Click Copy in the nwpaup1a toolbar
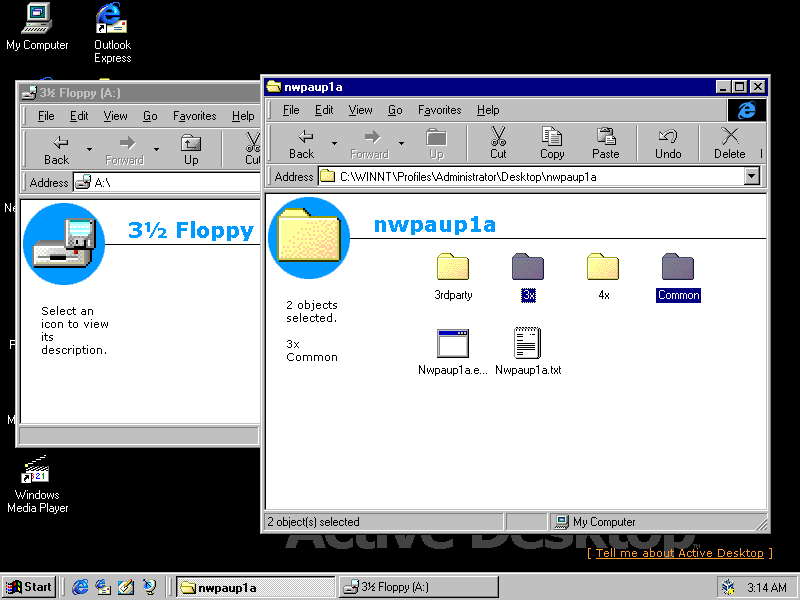 (x=552, y=143)
